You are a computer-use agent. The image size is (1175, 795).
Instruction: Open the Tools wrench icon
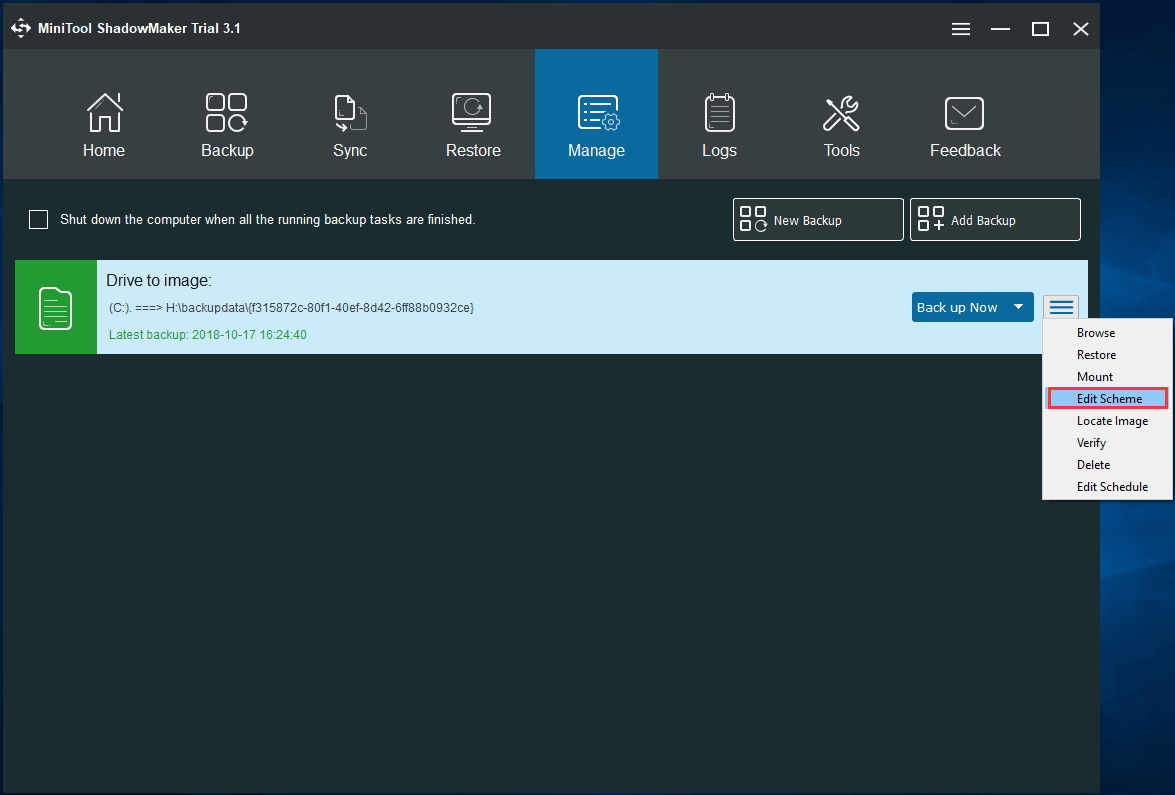(841, 112)
